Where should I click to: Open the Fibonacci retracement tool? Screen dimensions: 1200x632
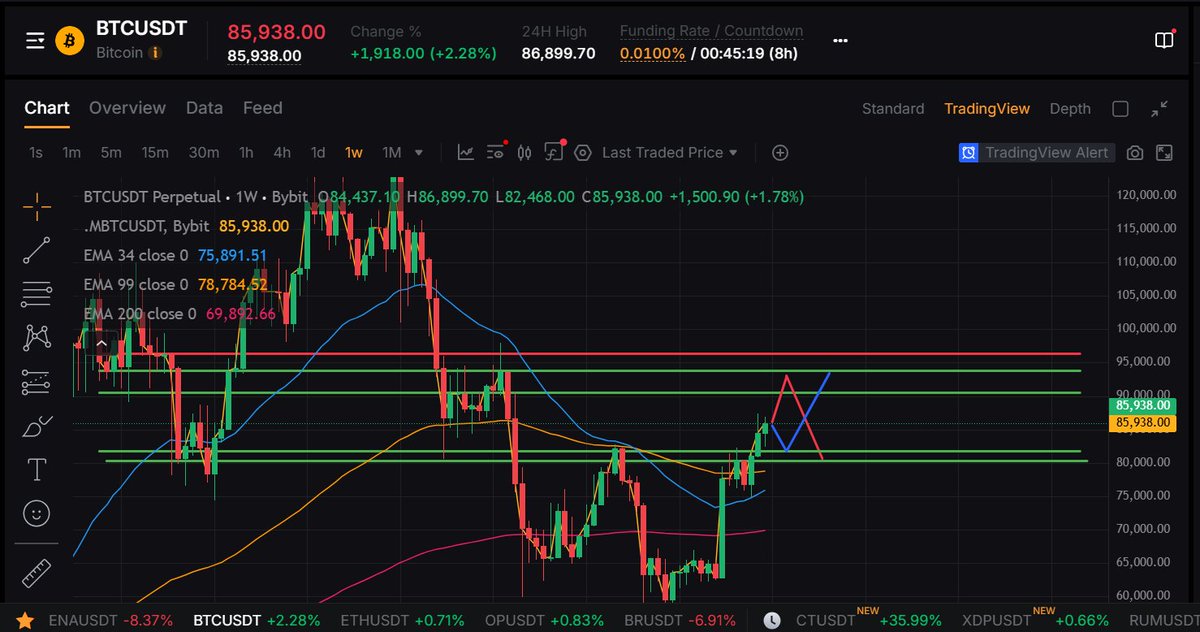[37, 294]
